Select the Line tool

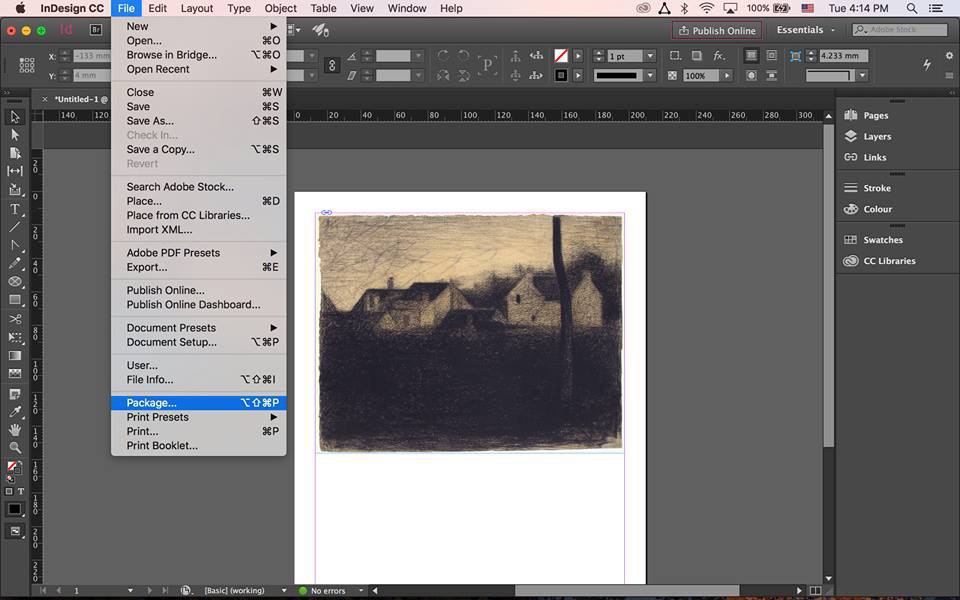pos(15,227)
